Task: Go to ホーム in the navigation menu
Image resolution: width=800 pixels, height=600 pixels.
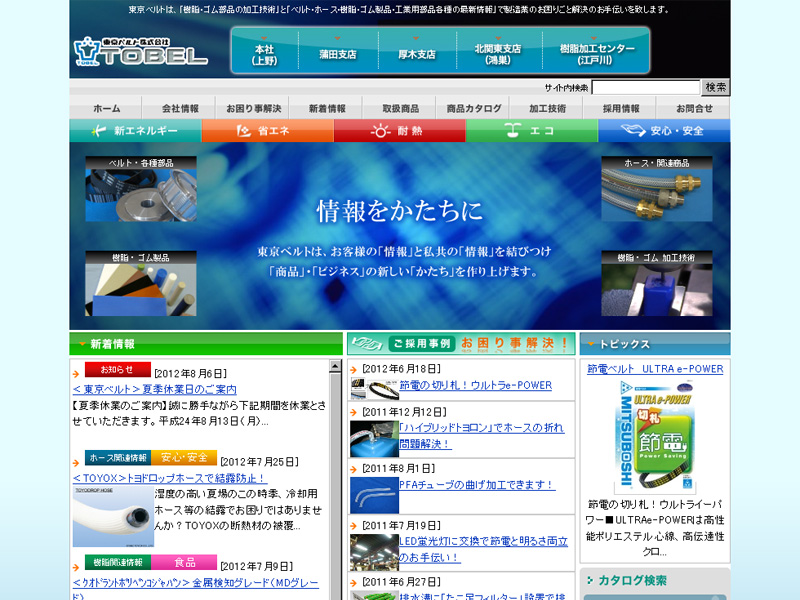Action: (x=107, y=108)
